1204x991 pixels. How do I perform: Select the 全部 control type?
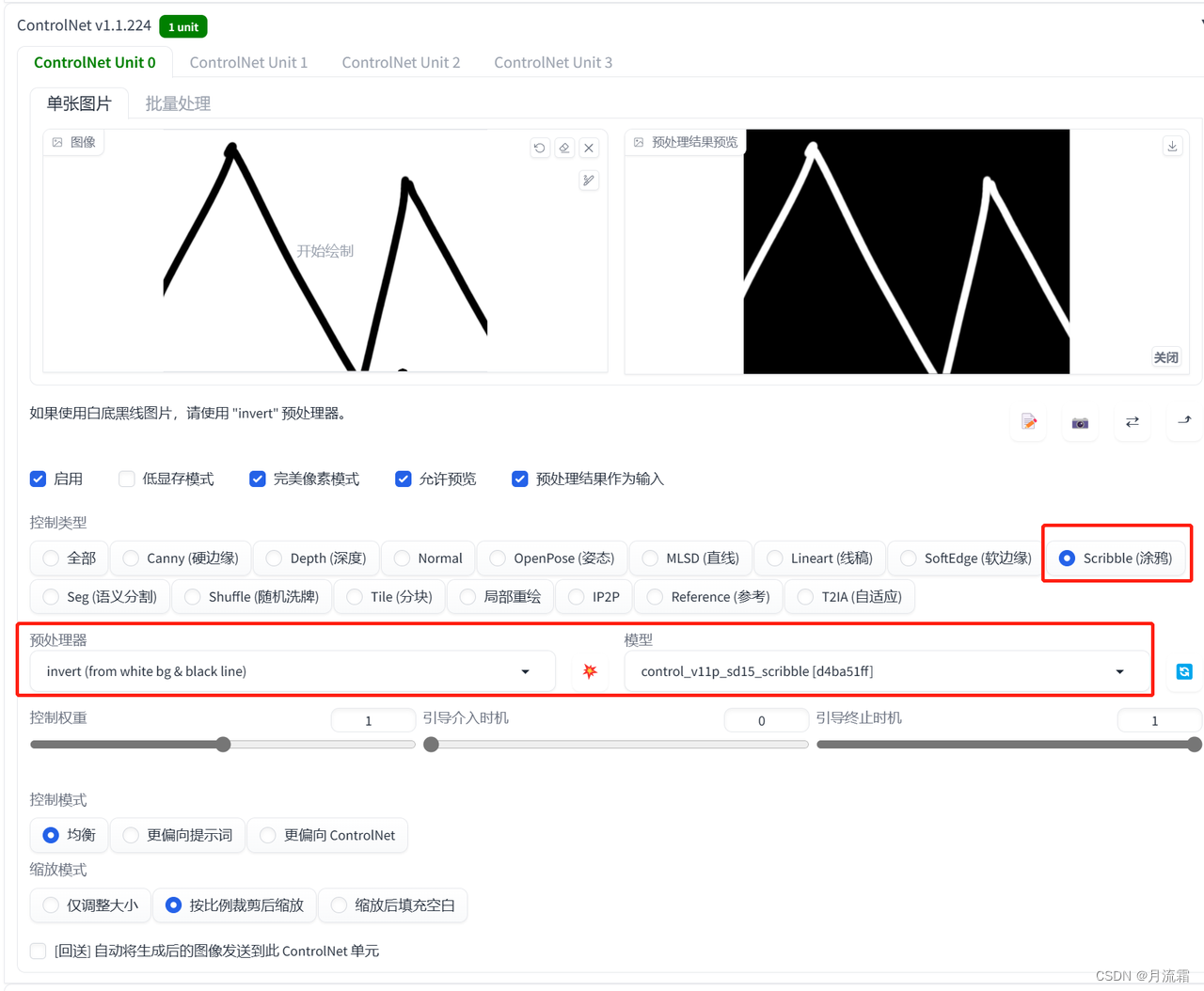click(x=70, y=558)
